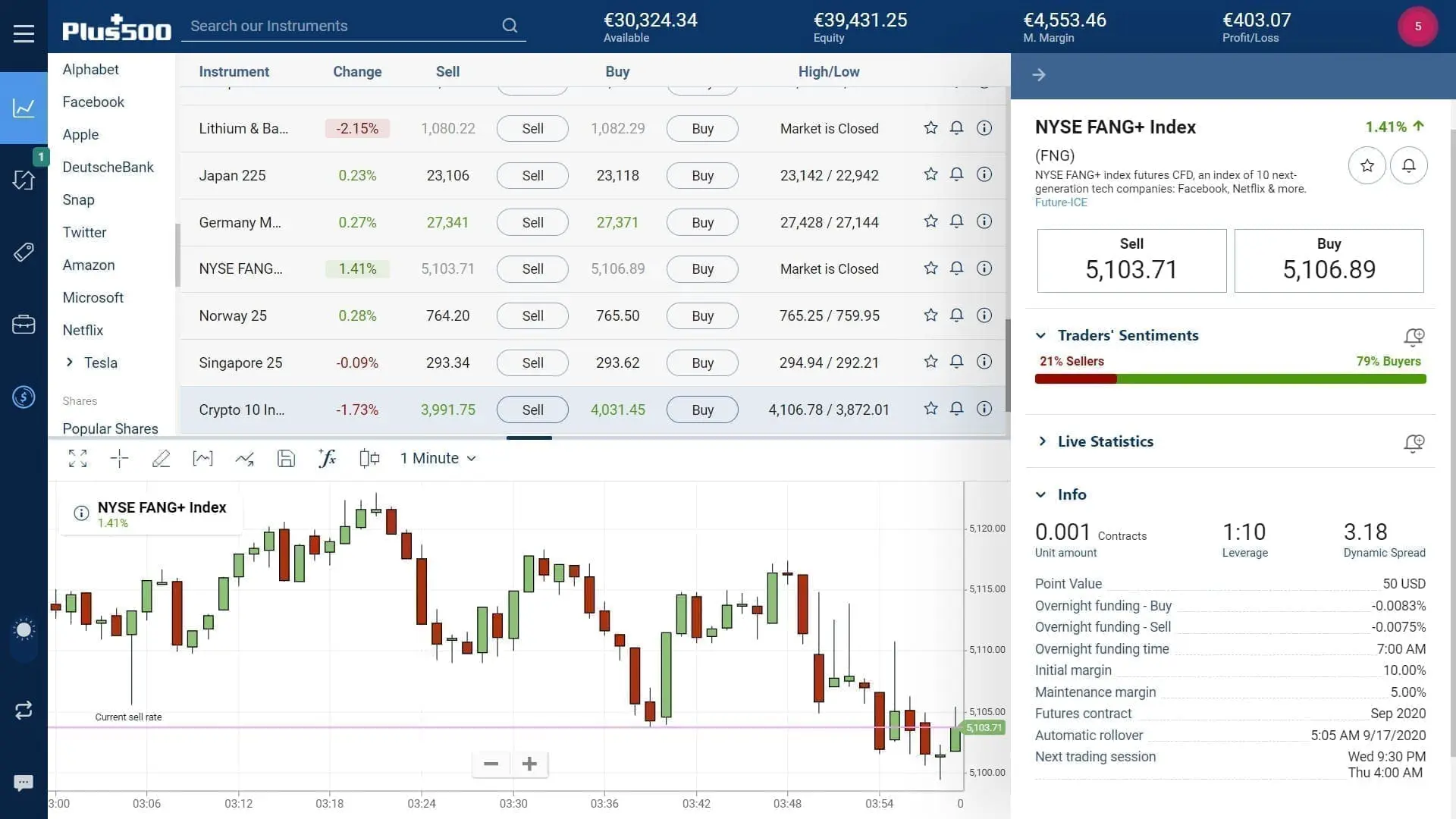Open the fx technical indicators tool
This screenshot has height=819, width=1456.
click(327, 458)
